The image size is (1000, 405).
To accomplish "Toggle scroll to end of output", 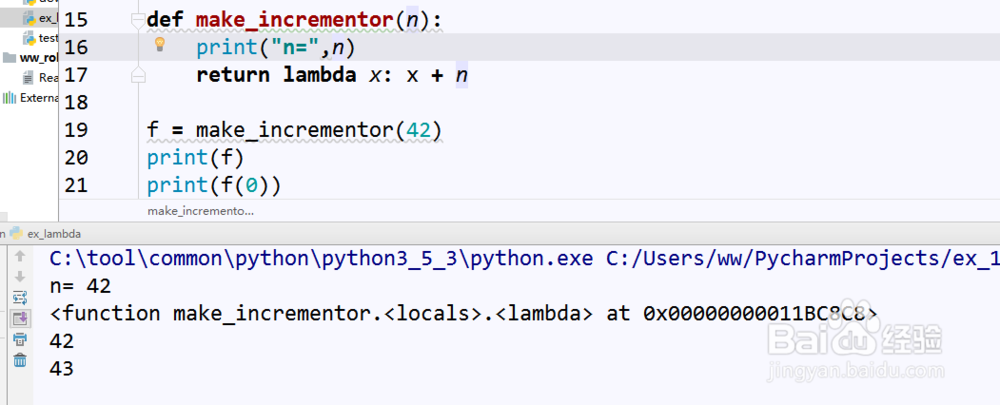I will [19, 318].
